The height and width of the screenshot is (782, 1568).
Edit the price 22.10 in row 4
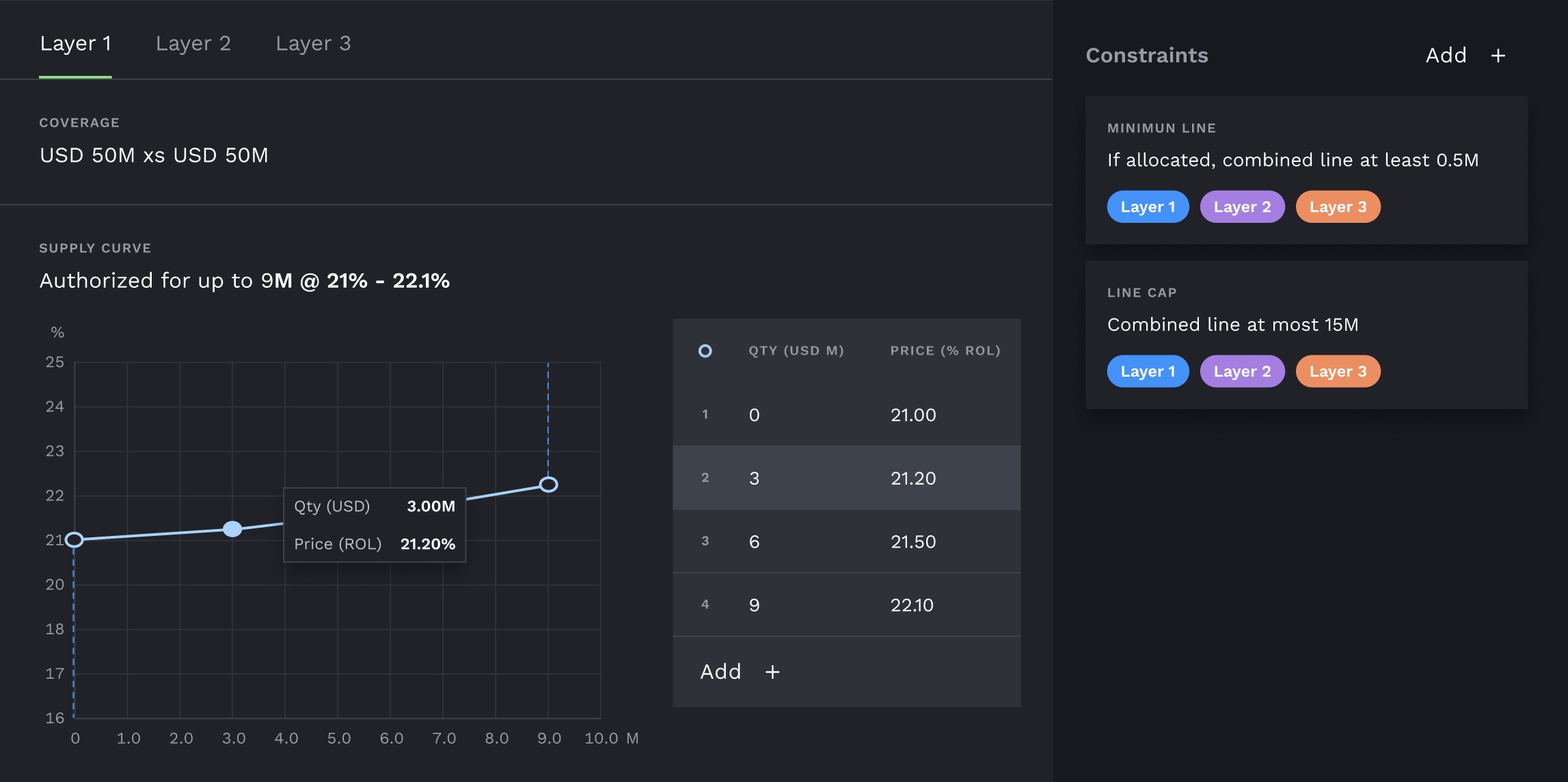tap(912, 606)
